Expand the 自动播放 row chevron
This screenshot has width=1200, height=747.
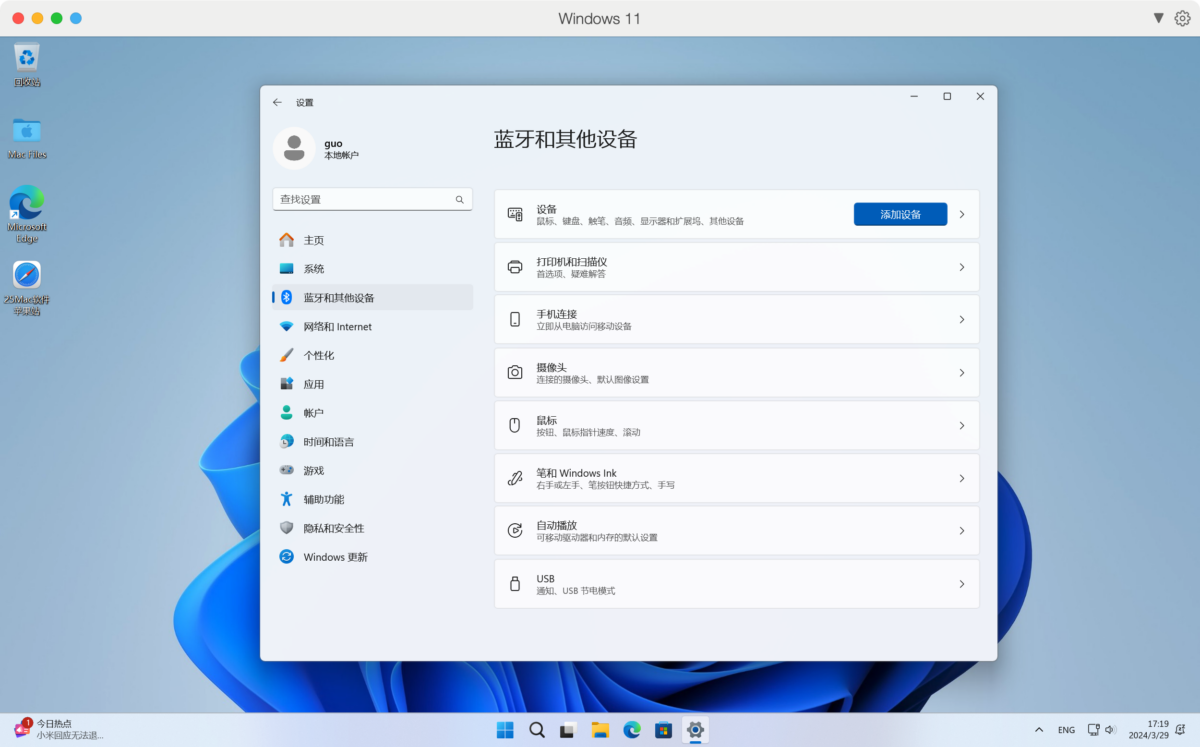click(x=962, y=531)
